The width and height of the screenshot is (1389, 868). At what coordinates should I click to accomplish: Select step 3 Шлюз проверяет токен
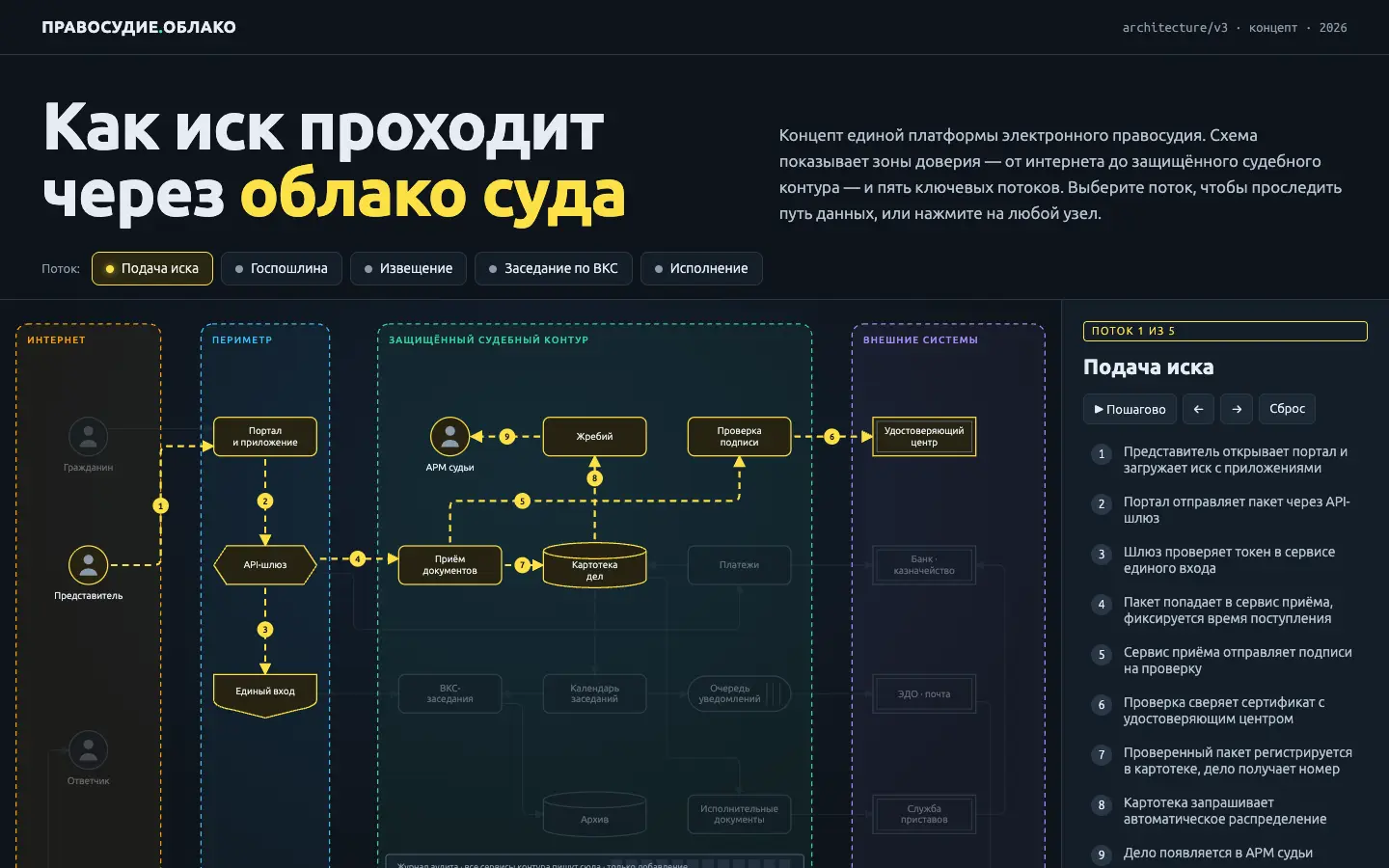tap(1225, 560)
